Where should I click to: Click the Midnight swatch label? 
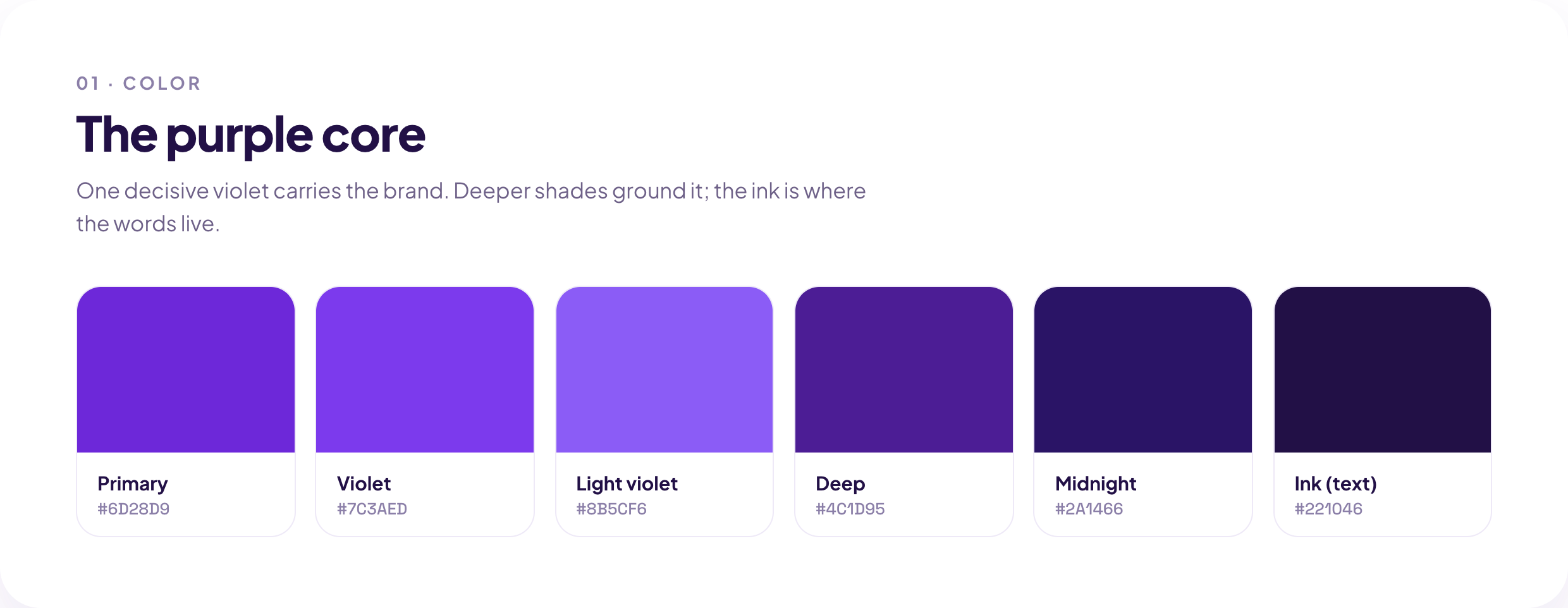pos(1096,484)
